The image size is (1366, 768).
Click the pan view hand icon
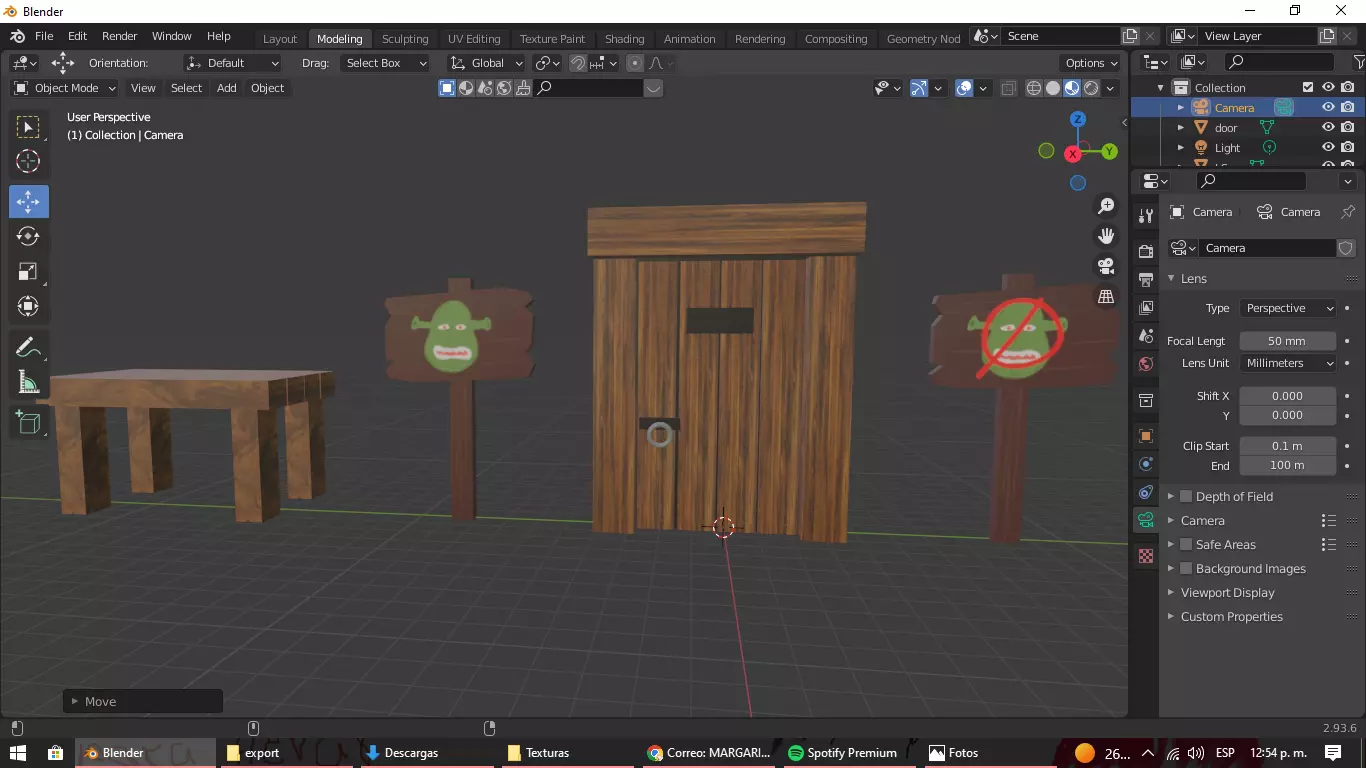(1106, 236)
